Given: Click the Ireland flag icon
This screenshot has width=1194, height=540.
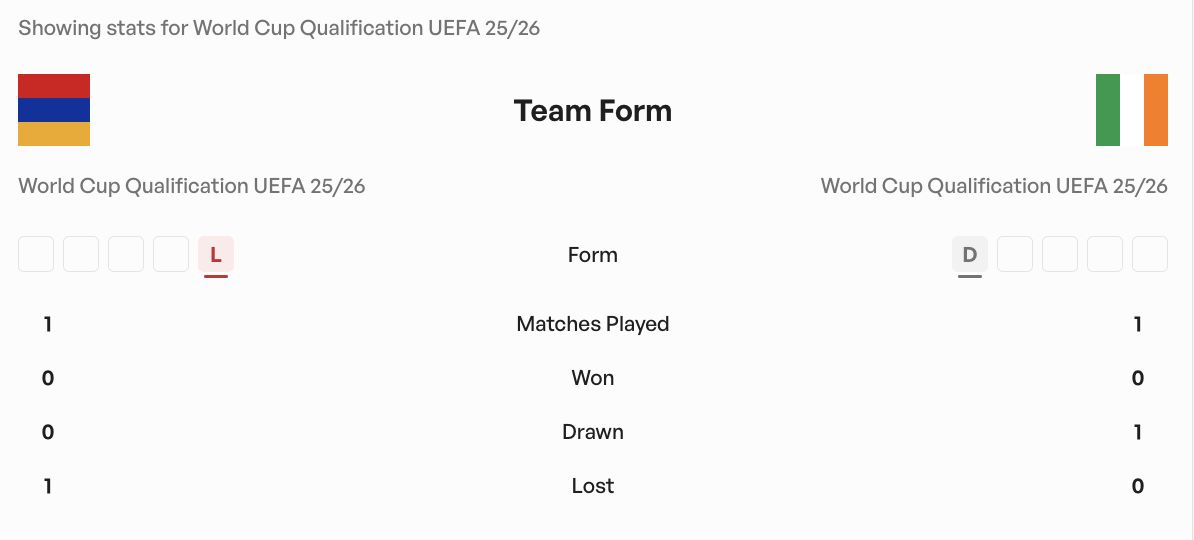Looking at the screenshot, I should [x=1132, y=110].
